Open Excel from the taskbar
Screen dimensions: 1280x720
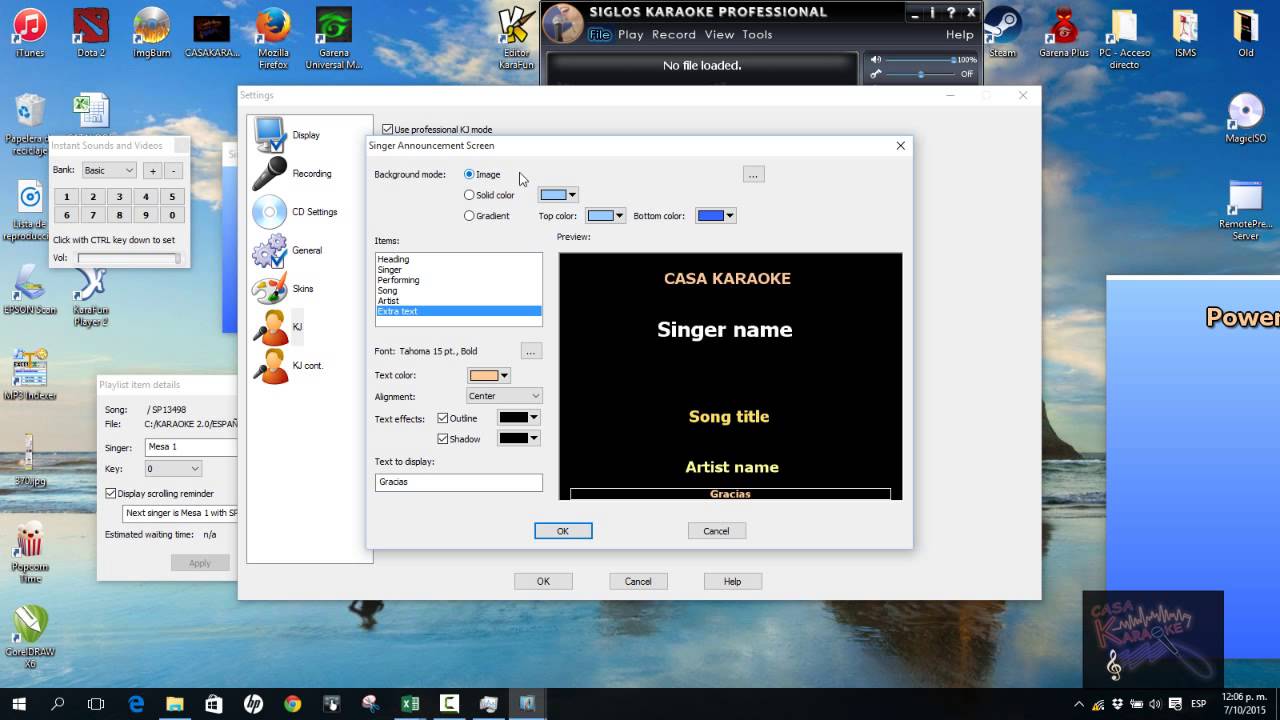coord(410,704)
